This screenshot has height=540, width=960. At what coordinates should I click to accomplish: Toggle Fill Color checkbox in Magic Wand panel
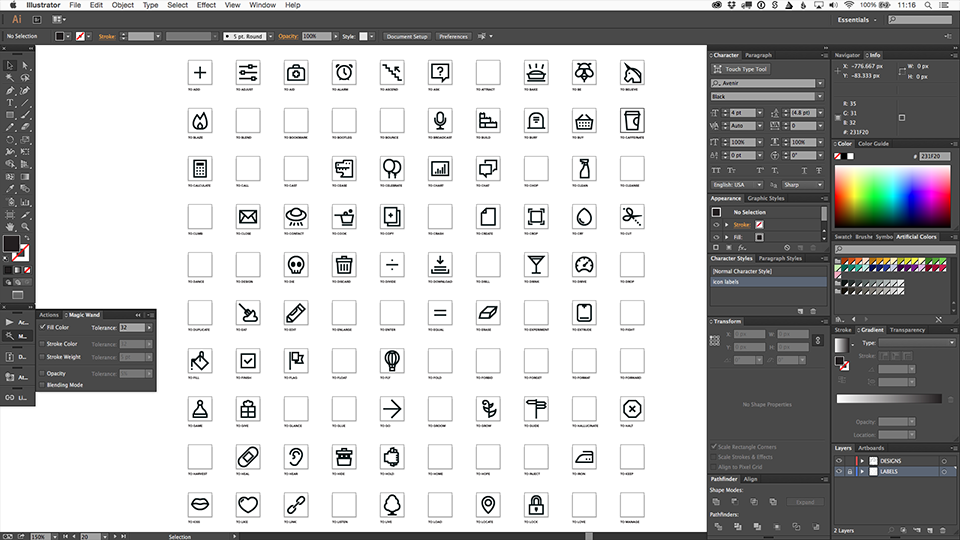42,328
